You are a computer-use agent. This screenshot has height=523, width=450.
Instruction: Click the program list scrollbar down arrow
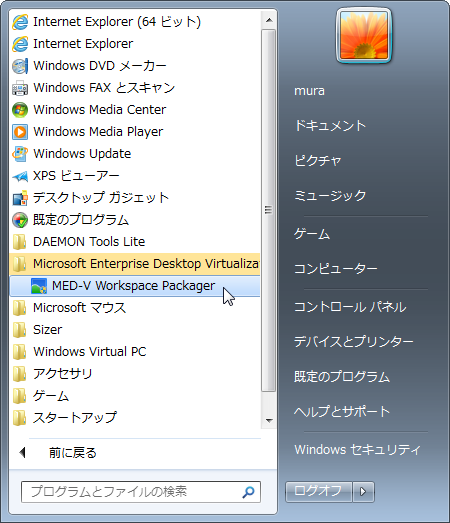pos(269,420)
